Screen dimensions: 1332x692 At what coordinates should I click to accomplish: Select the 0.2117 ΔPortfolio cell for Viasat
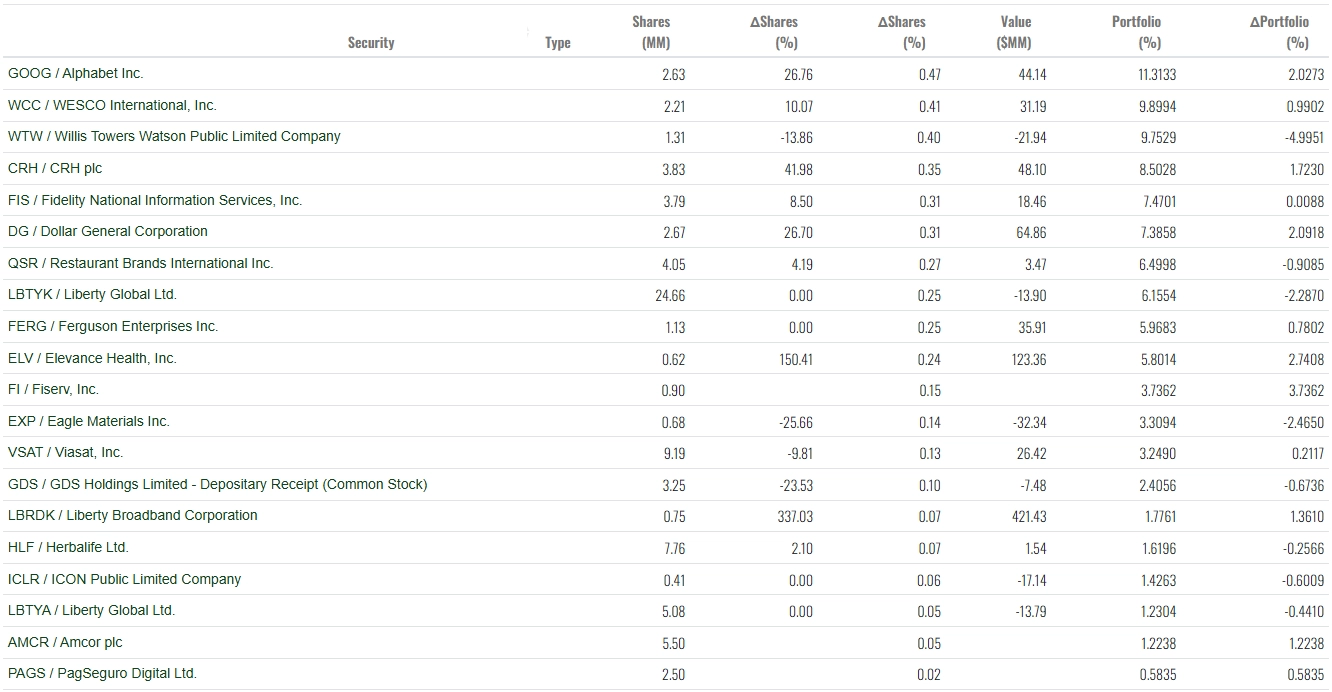1307,454
